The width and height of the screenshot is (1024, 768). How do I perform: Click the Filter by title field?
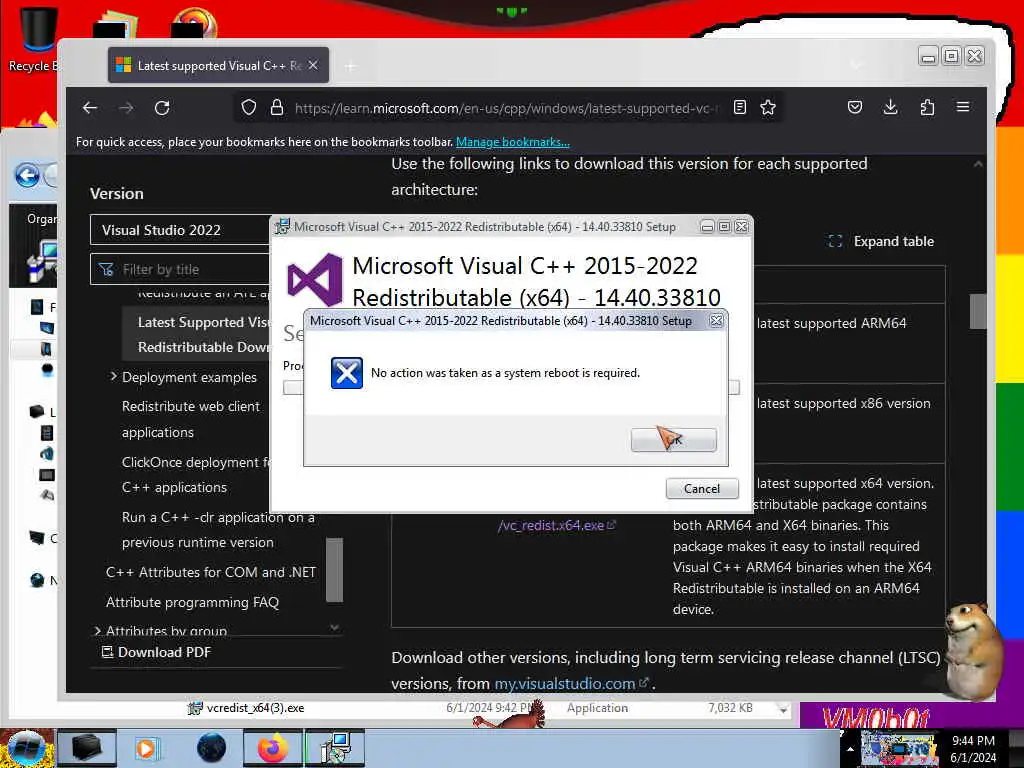point(180,269)
